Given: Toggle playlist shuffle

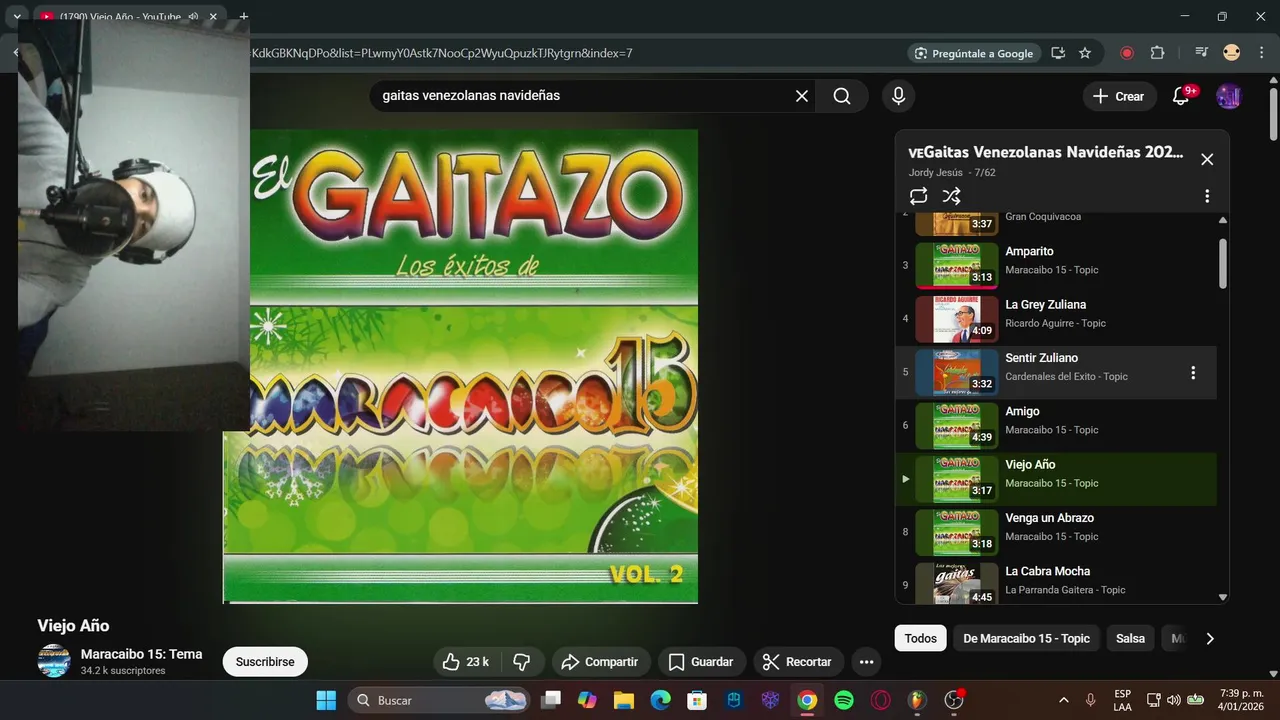Looking at the screenshot, I should (x=951, y=196).
